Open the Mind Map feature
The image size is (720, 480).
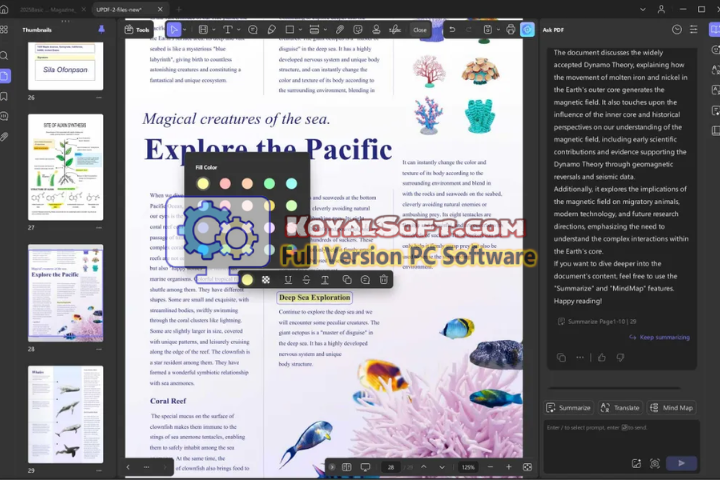pos(672,408)
